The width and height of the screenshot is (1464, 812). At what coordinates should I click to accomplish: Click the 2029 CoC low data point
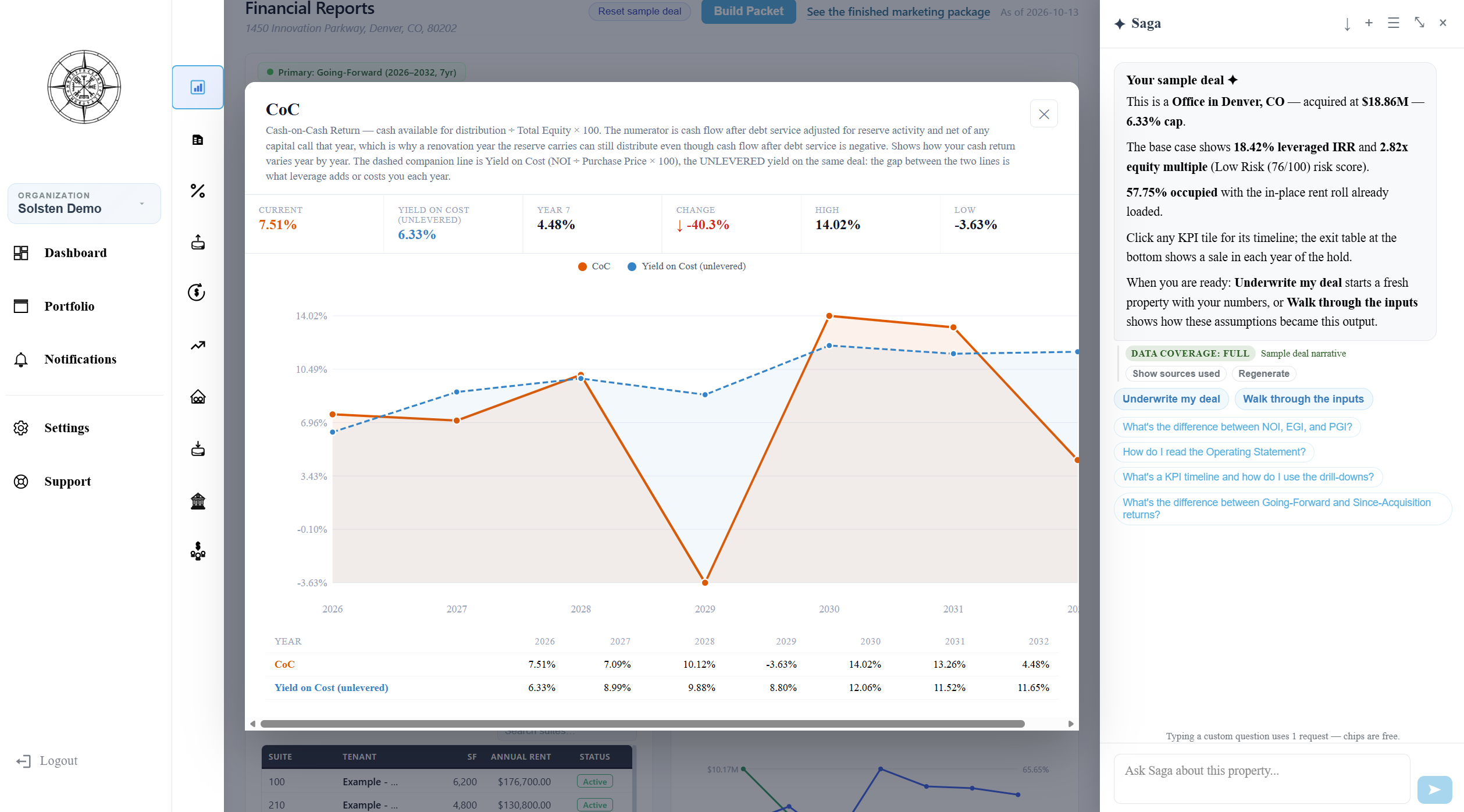click(x=705, y=582)
